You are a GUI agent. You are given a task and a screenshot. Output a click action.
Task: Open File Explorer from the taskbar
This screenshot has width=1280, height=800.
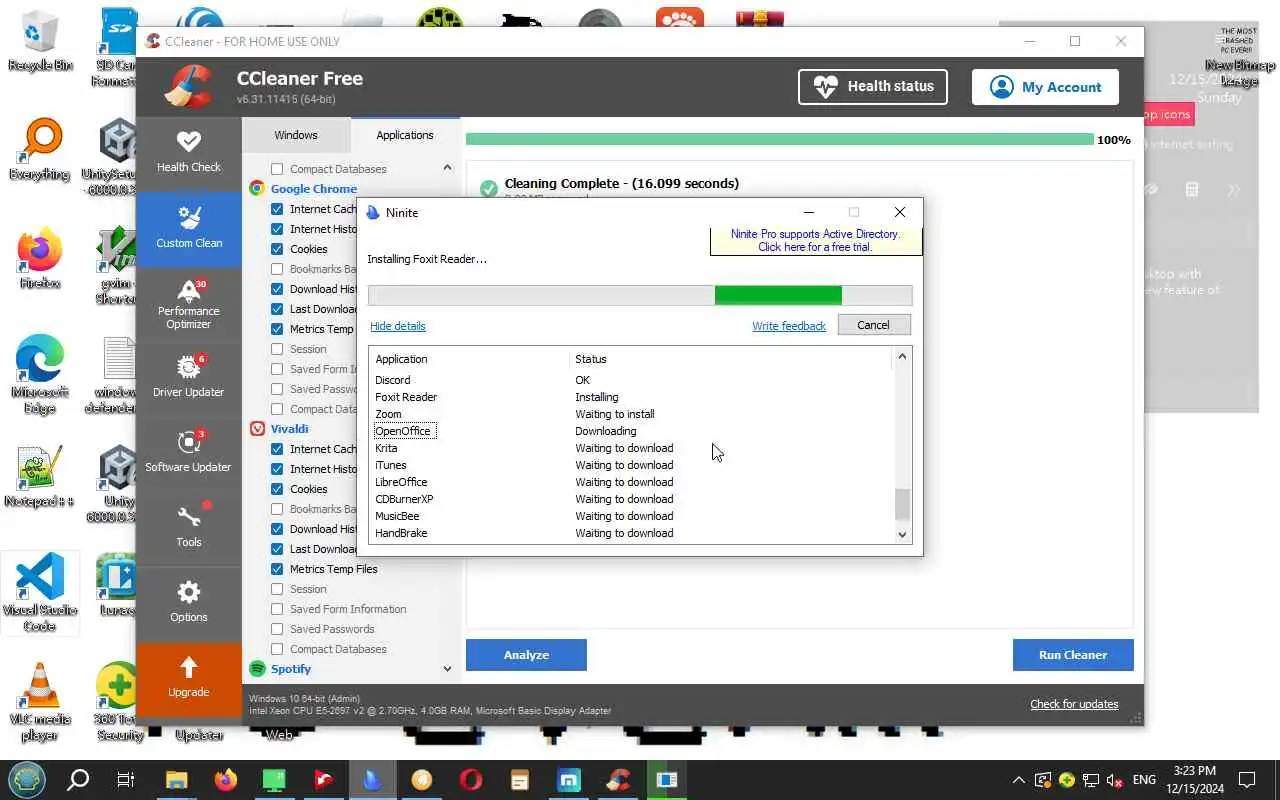pyautogui.click(x=176, y=779)
